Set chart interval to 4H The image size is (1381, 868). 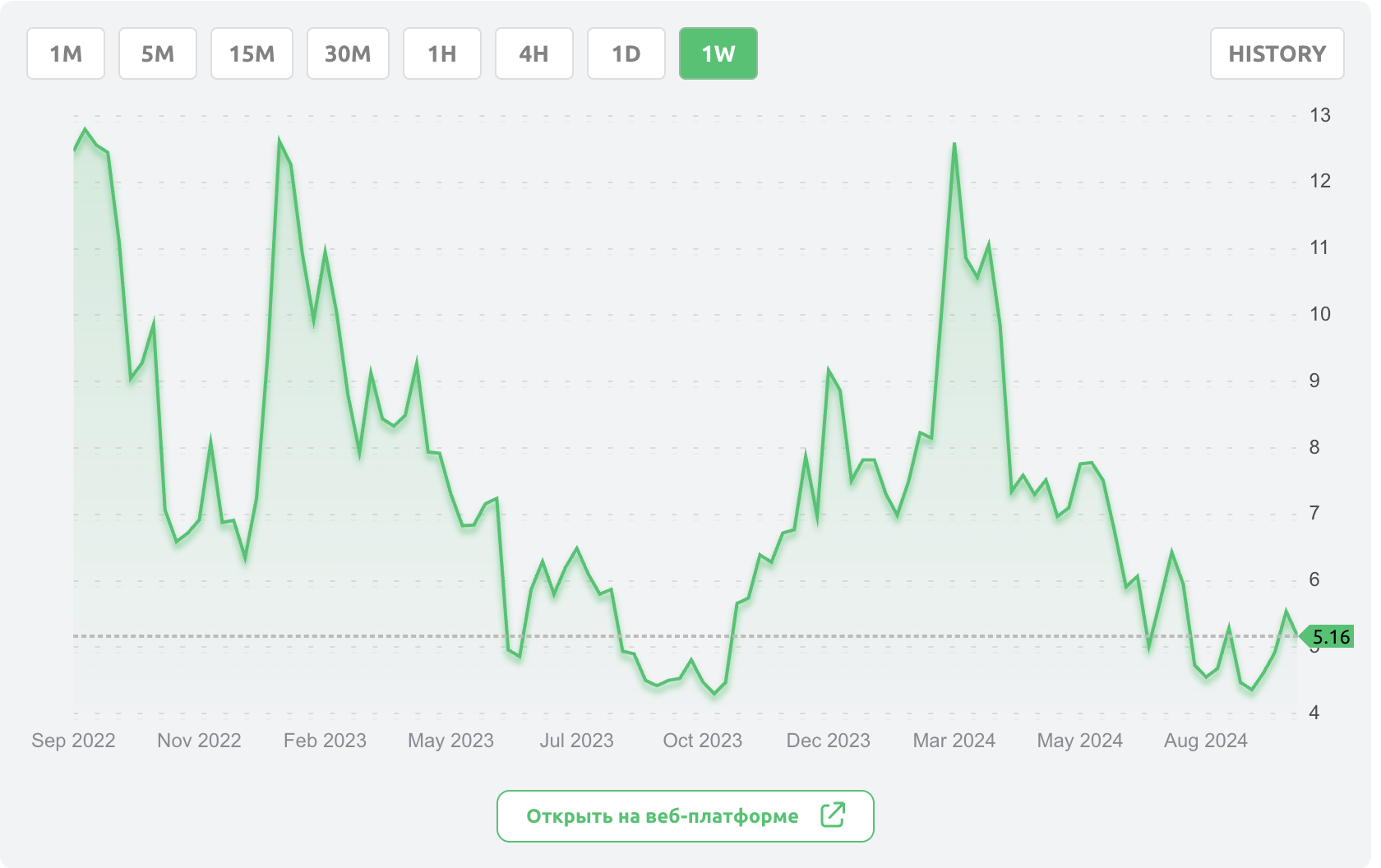[x=534, y=54]
